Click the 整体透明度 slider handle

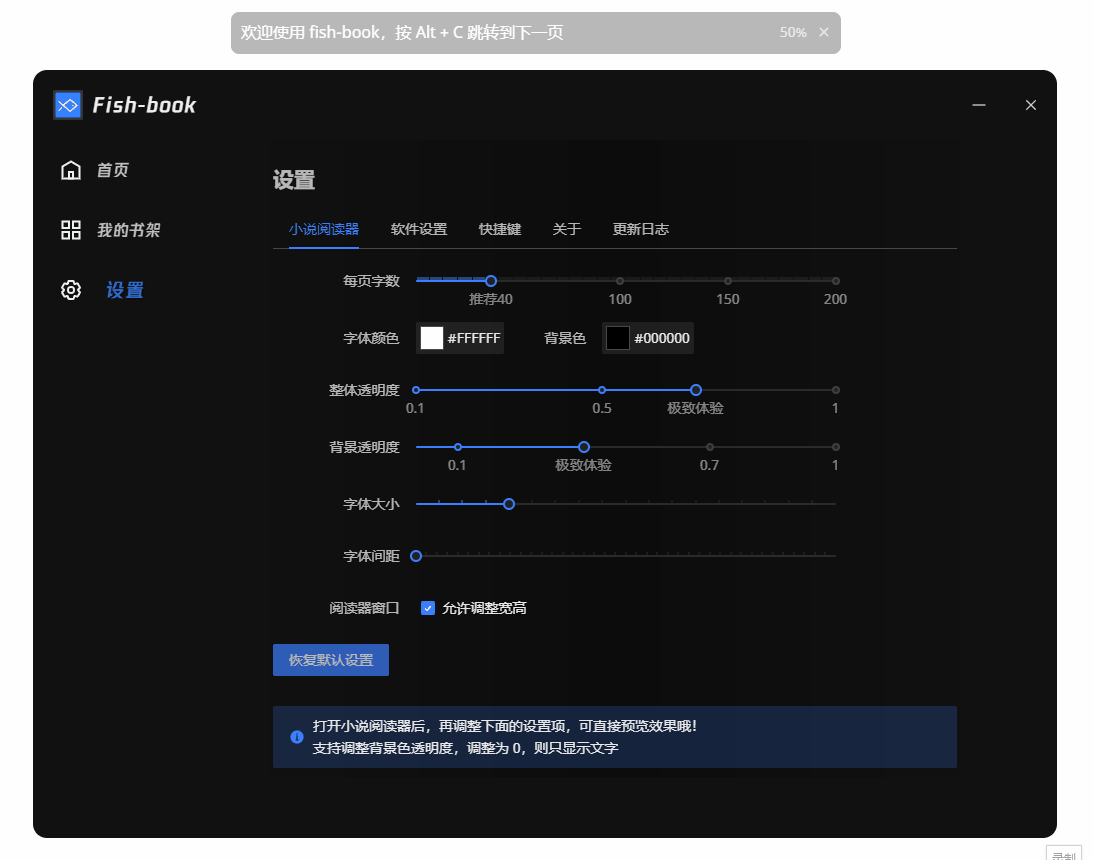pos(695,390)
